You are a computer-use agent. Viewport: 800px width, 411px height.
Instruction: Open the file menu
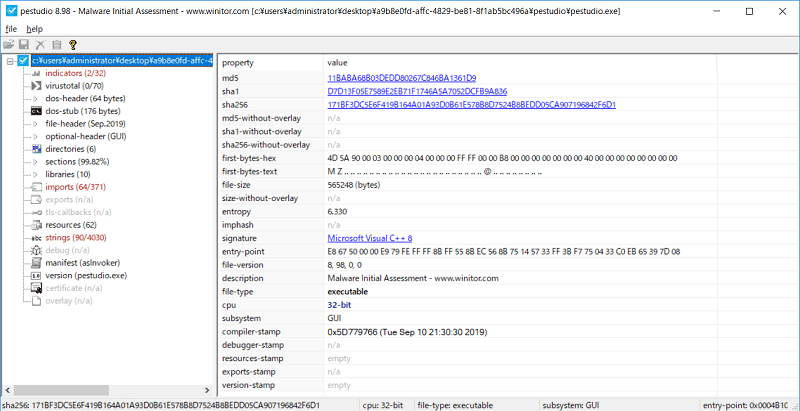pyautogui.click(x=11, y=29)
